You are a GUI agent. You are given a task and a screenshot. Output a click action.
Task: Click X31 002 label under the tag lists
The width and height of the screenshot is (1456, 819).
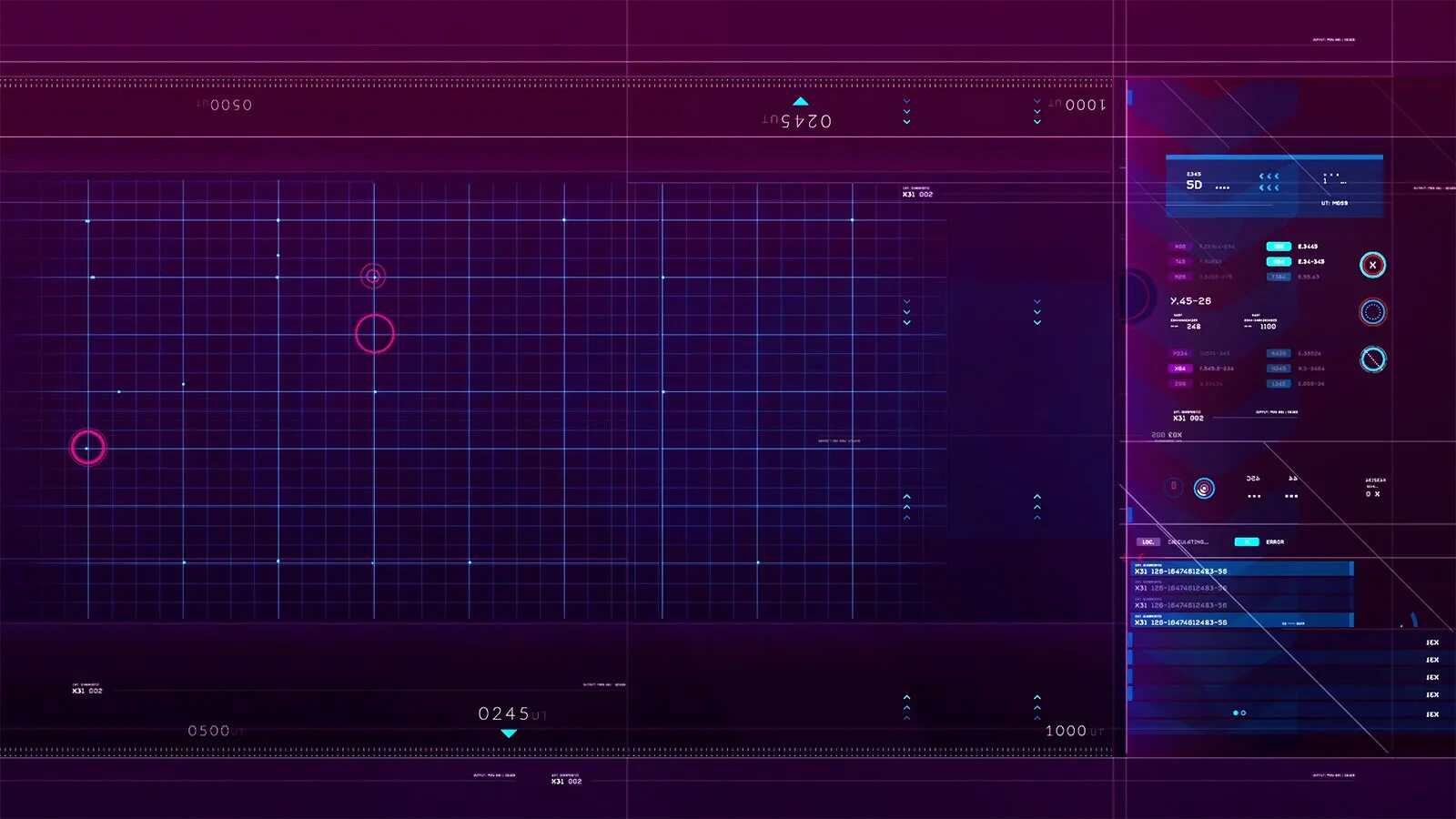click(1188, 419)
